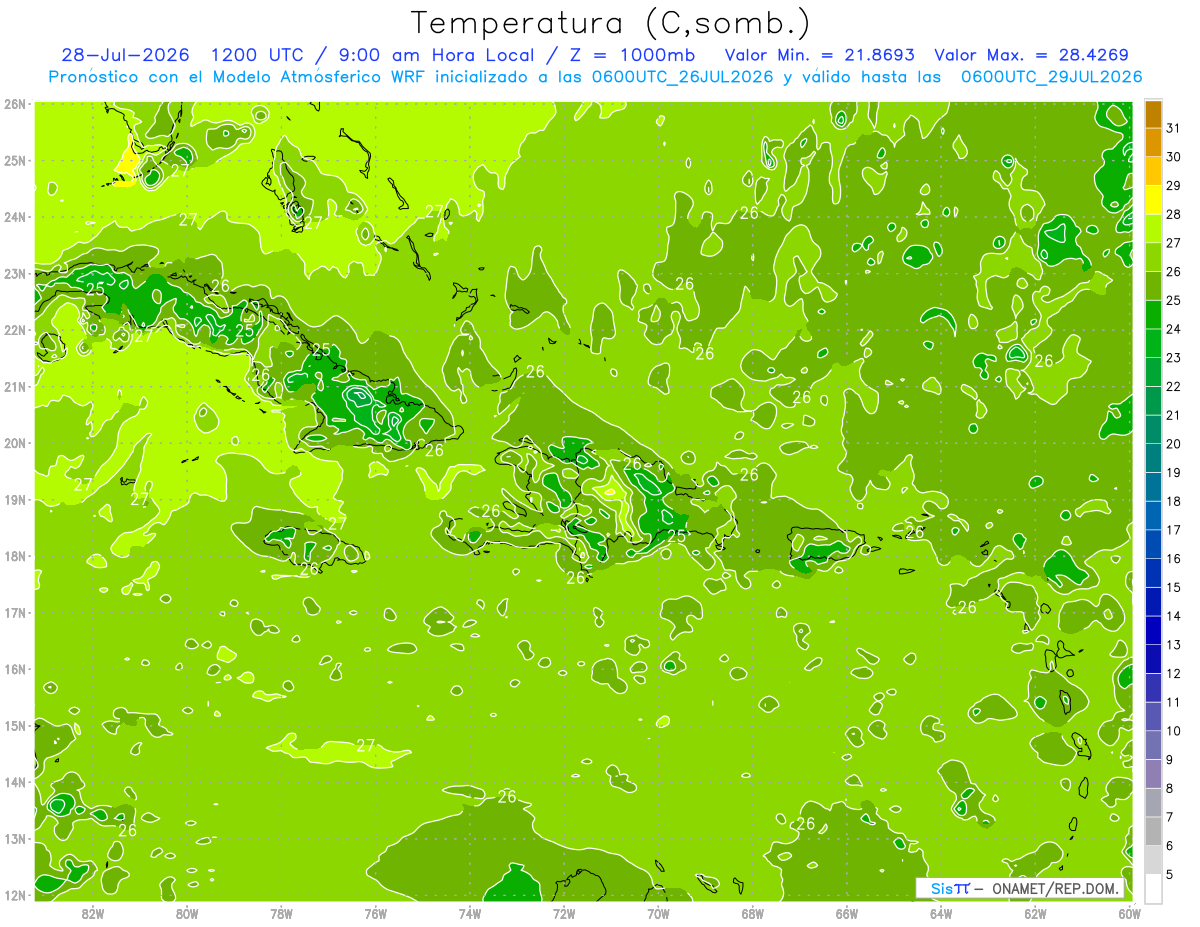This screenshot has width=1200, height=927.
Task: Pick the purple colorbar segment between 9 and 10
Action: click(1154, 745)
